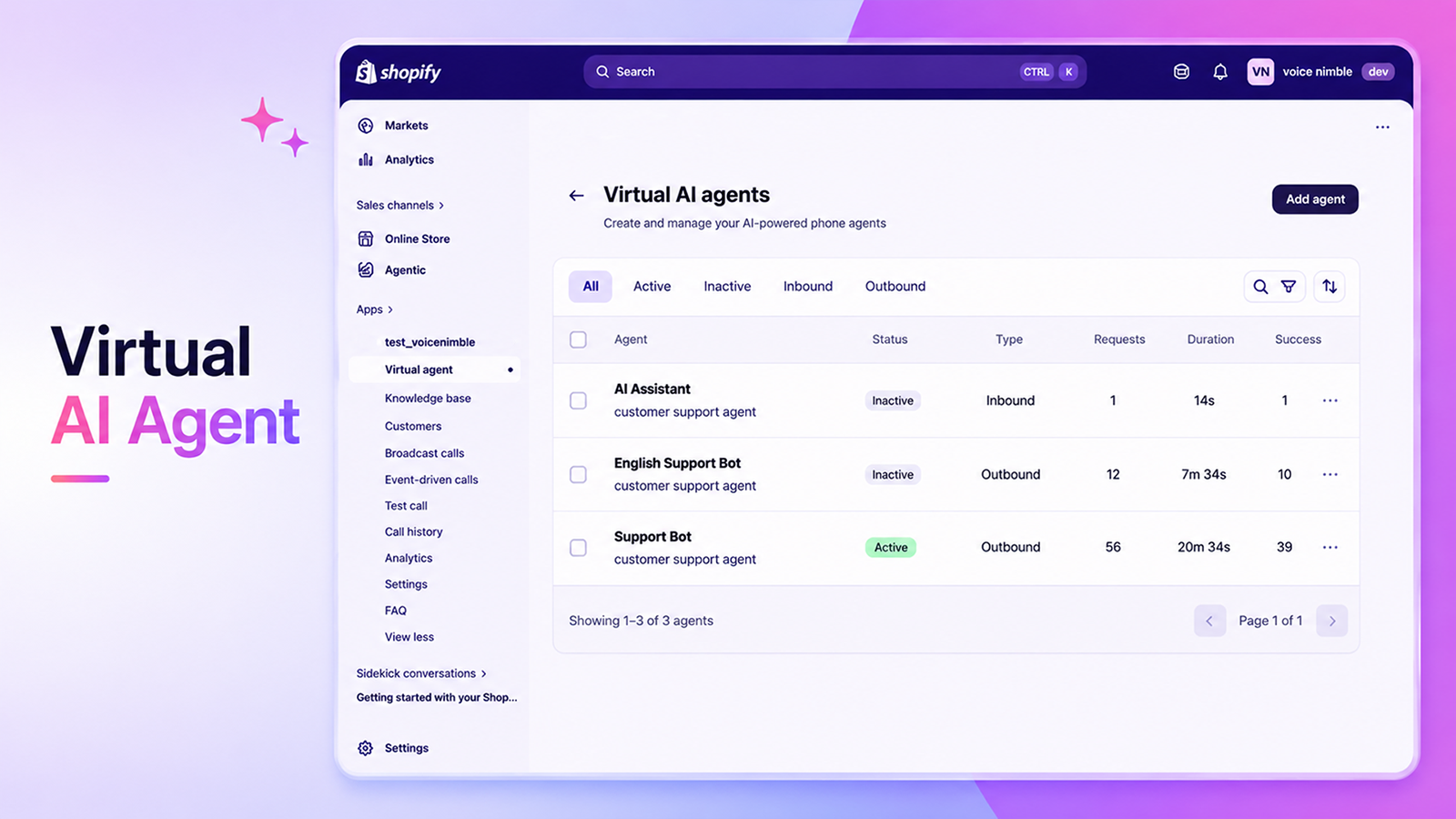
Task: Expand the Apps section
Action: (x=375, y=309)
